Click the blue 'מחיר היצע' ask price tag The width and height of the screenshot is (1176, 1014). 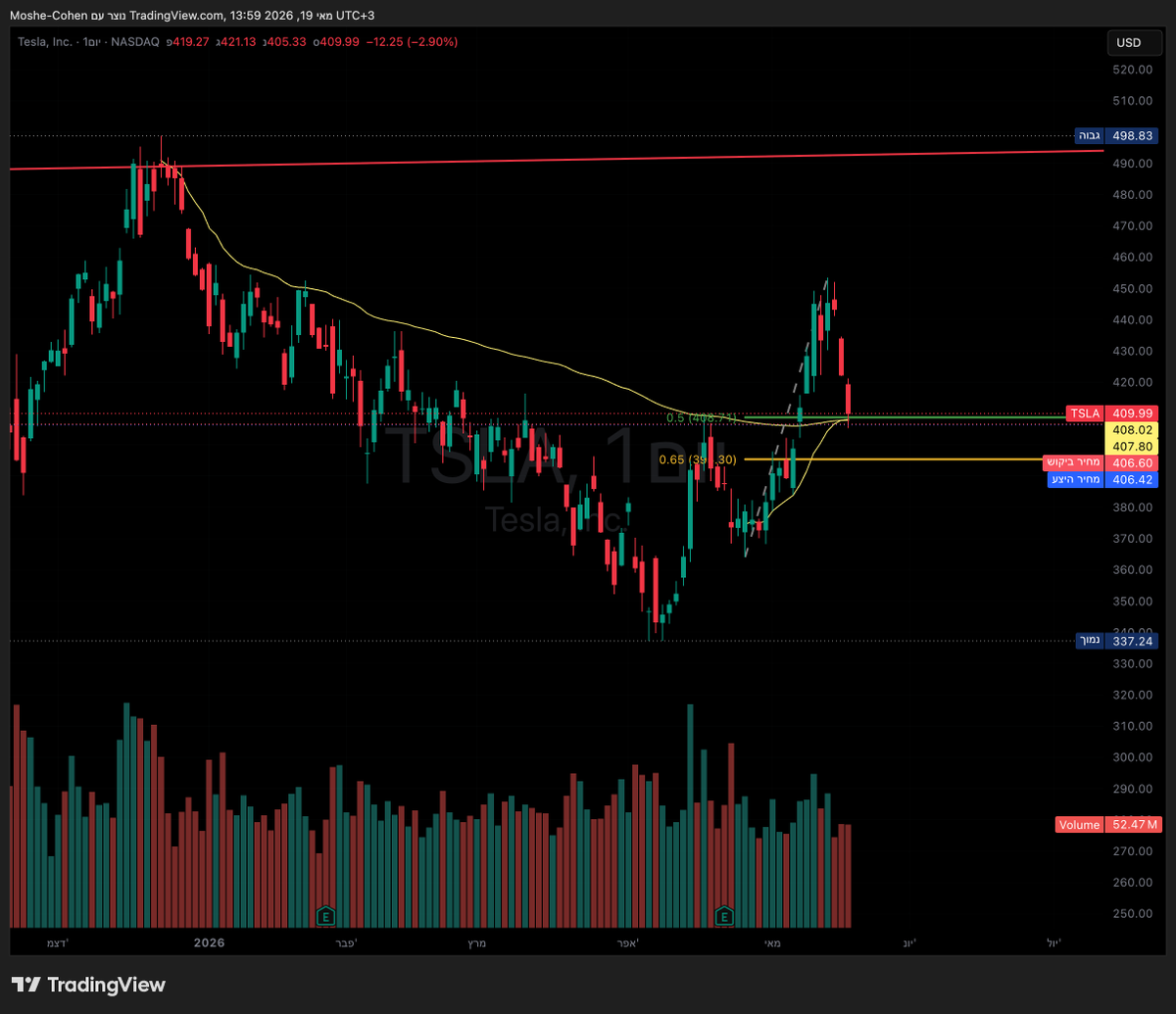[x=1075, y=479]
